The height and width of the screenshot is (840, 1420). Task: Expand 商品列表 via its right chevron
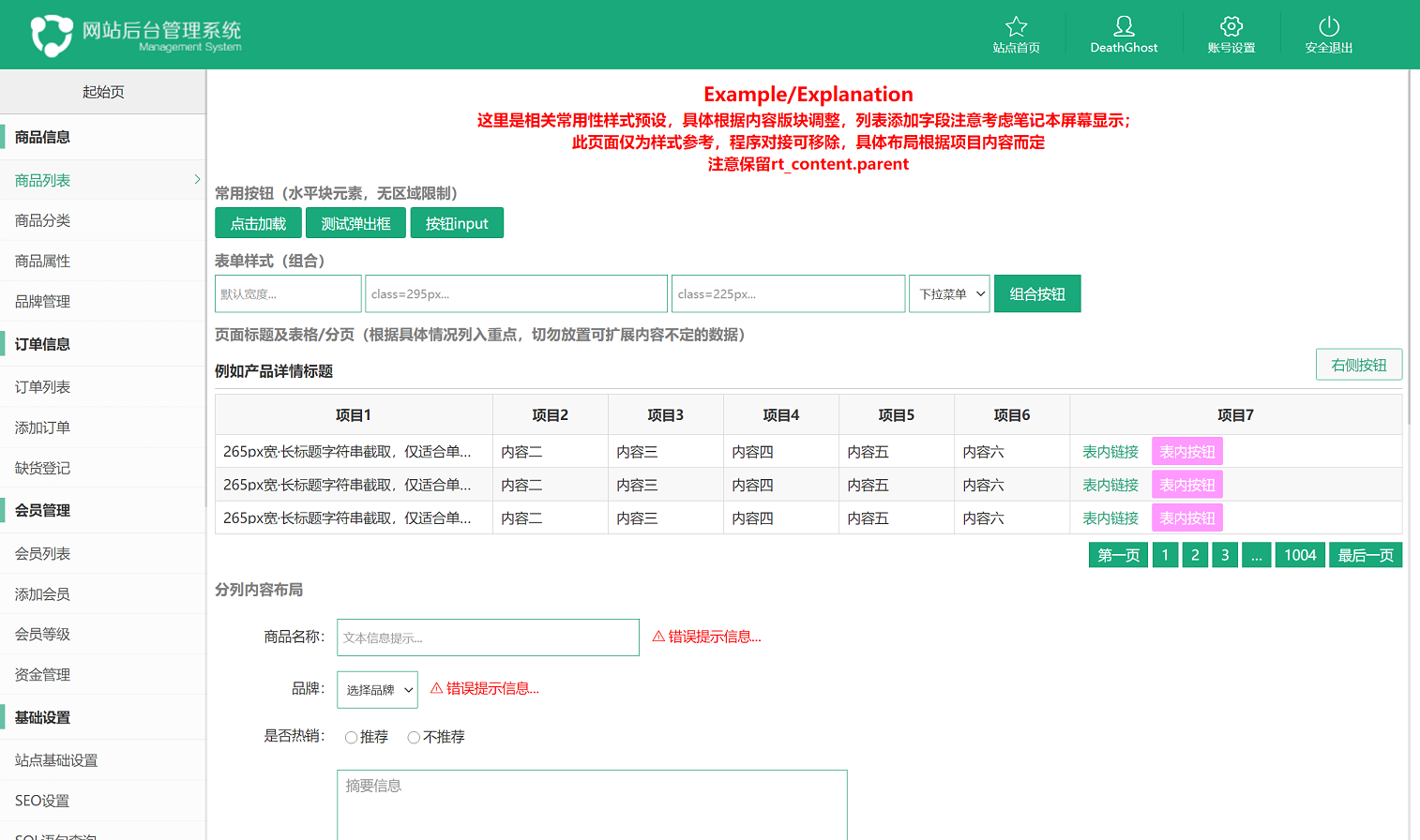[x=197, y=180]
